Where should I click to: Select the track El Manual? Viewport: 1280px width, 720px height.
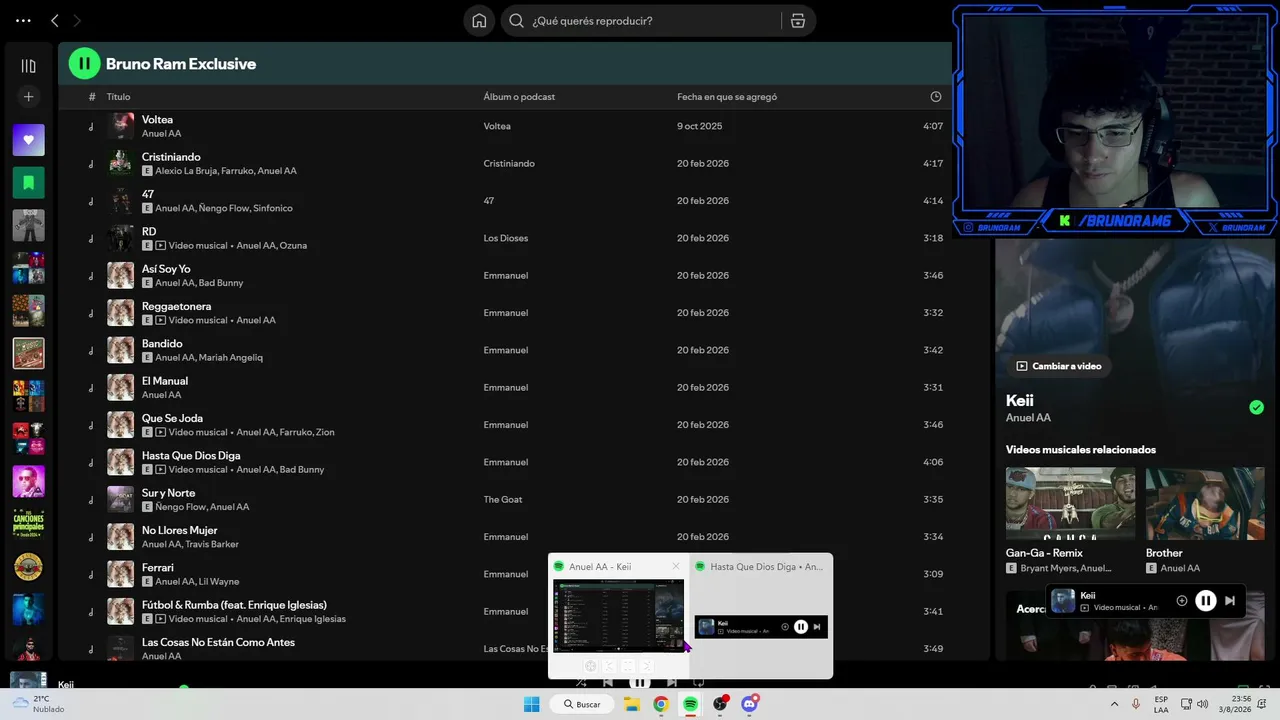point(165,381)
